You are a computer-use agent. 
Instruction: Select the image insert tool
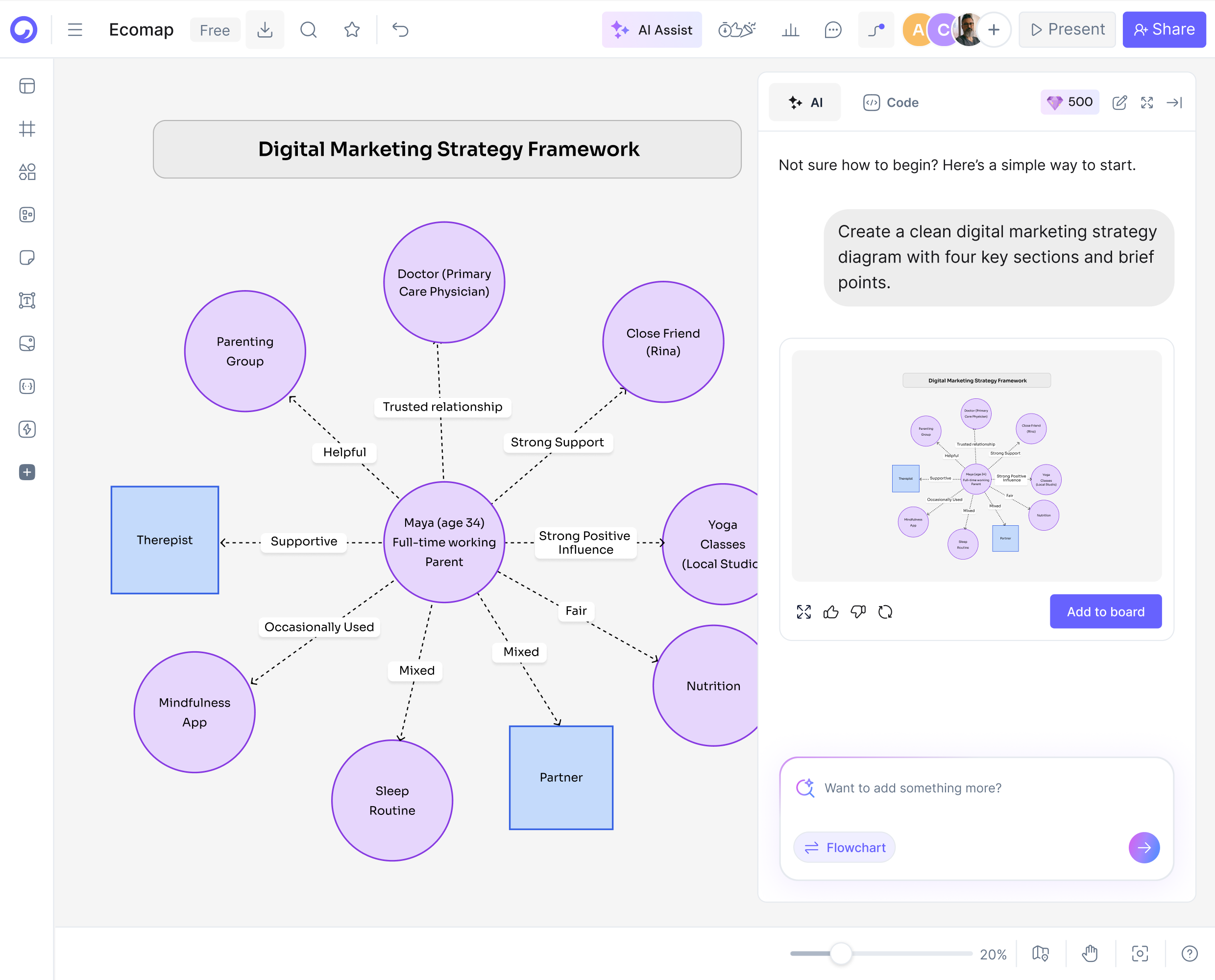[27, 343]
